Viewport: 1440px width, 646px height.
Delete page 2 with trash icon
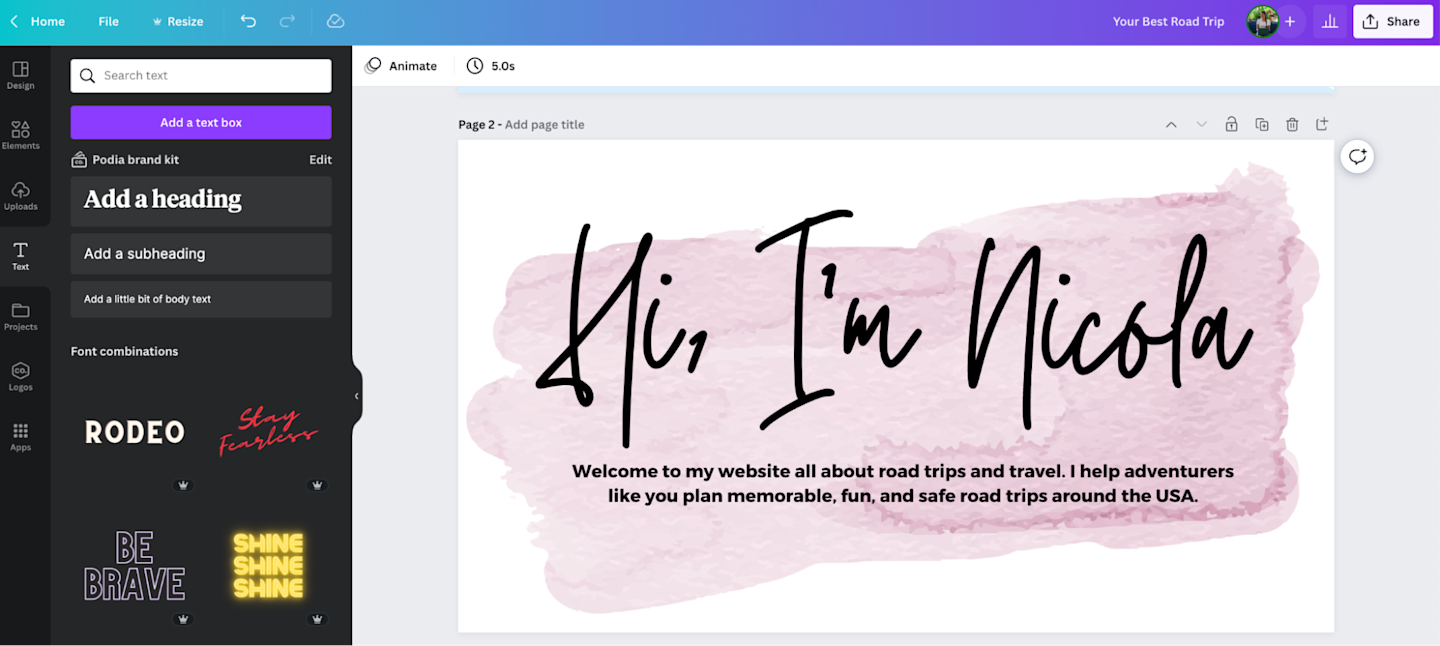1292,125
